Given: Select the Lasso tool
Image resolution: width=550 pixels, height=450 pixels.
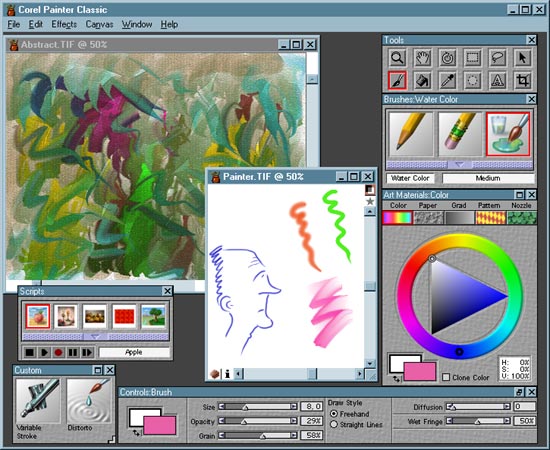Looking at the screenshot, I should 497,58.
